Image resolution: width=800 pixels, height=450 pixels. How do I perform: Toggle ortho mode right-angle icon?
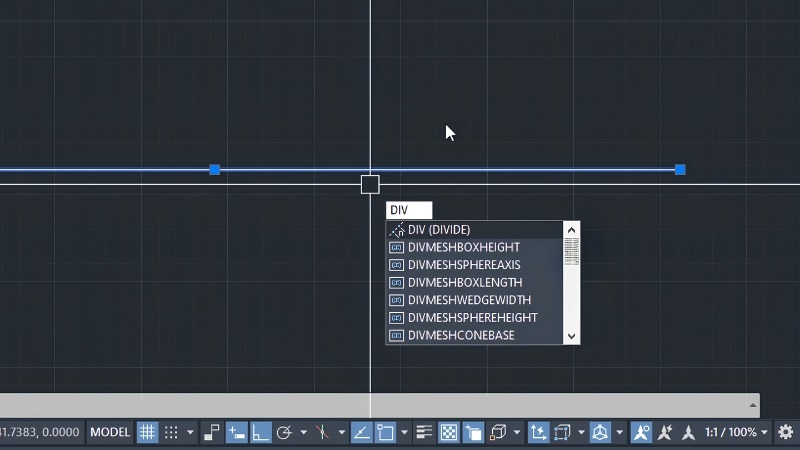click(x=260, y=433)
